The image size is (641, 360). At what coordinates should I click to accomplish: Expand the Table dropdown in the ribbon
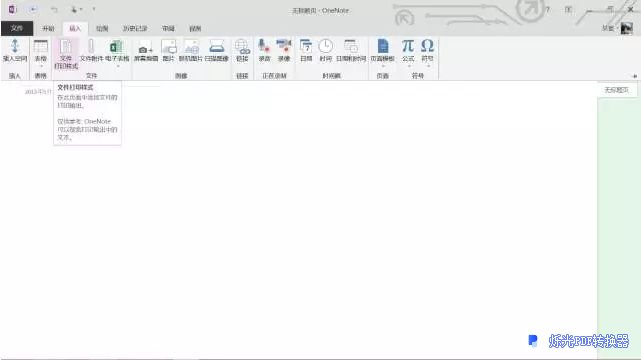tap(40, 66)
